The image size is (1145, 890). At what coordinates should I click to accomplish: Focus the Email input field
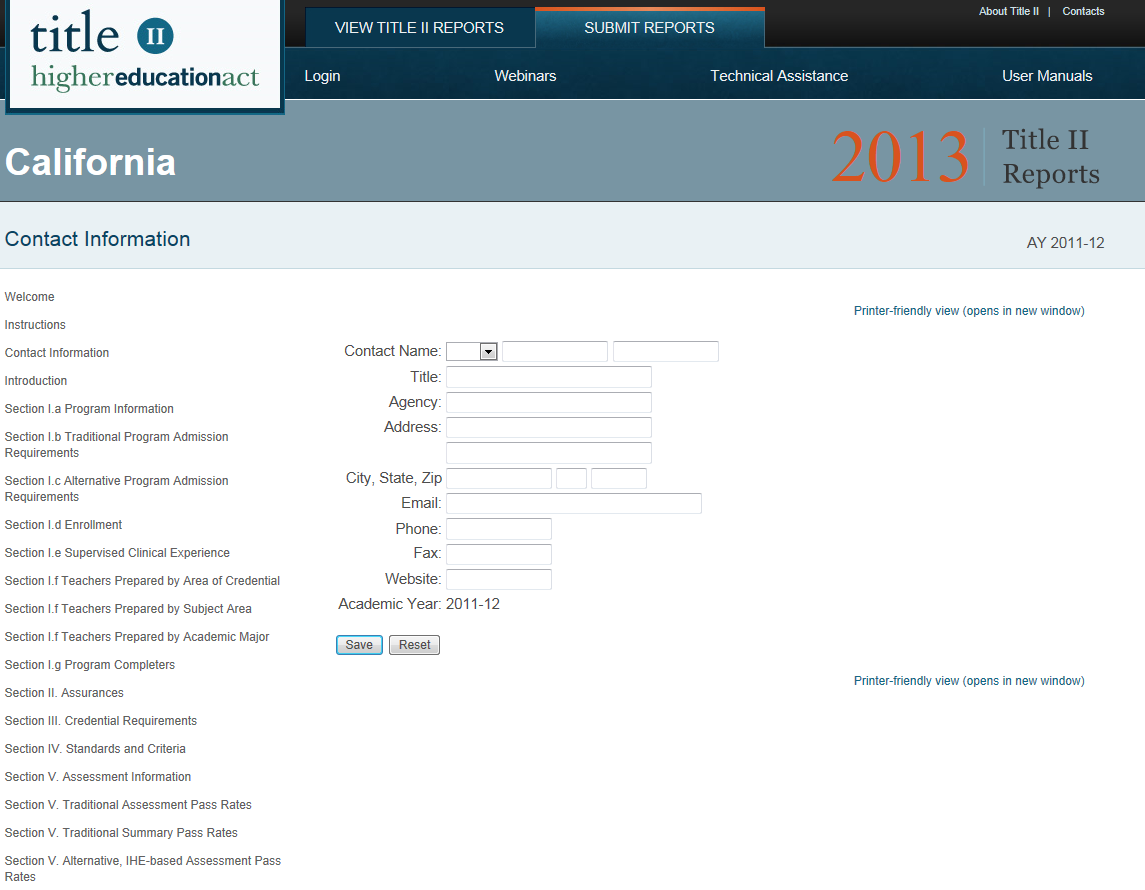574,503
